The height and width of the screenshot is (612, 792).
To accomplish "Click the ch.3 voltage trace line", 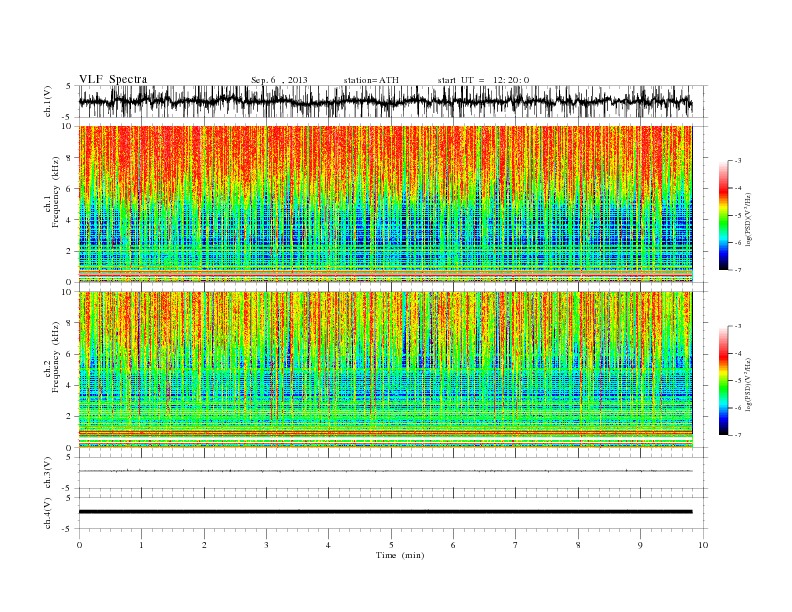I will [385, 471].
